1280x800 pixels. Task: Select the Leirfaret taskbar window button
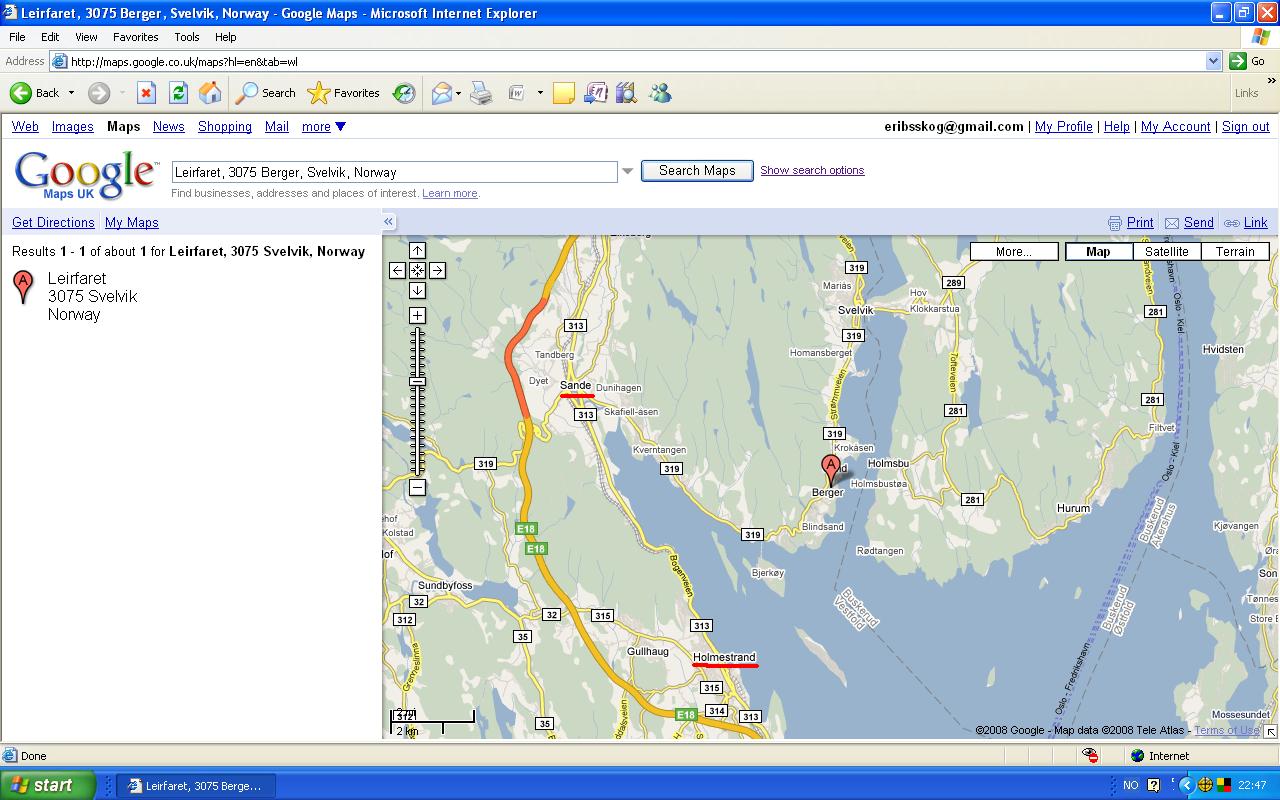pos(196,786)
